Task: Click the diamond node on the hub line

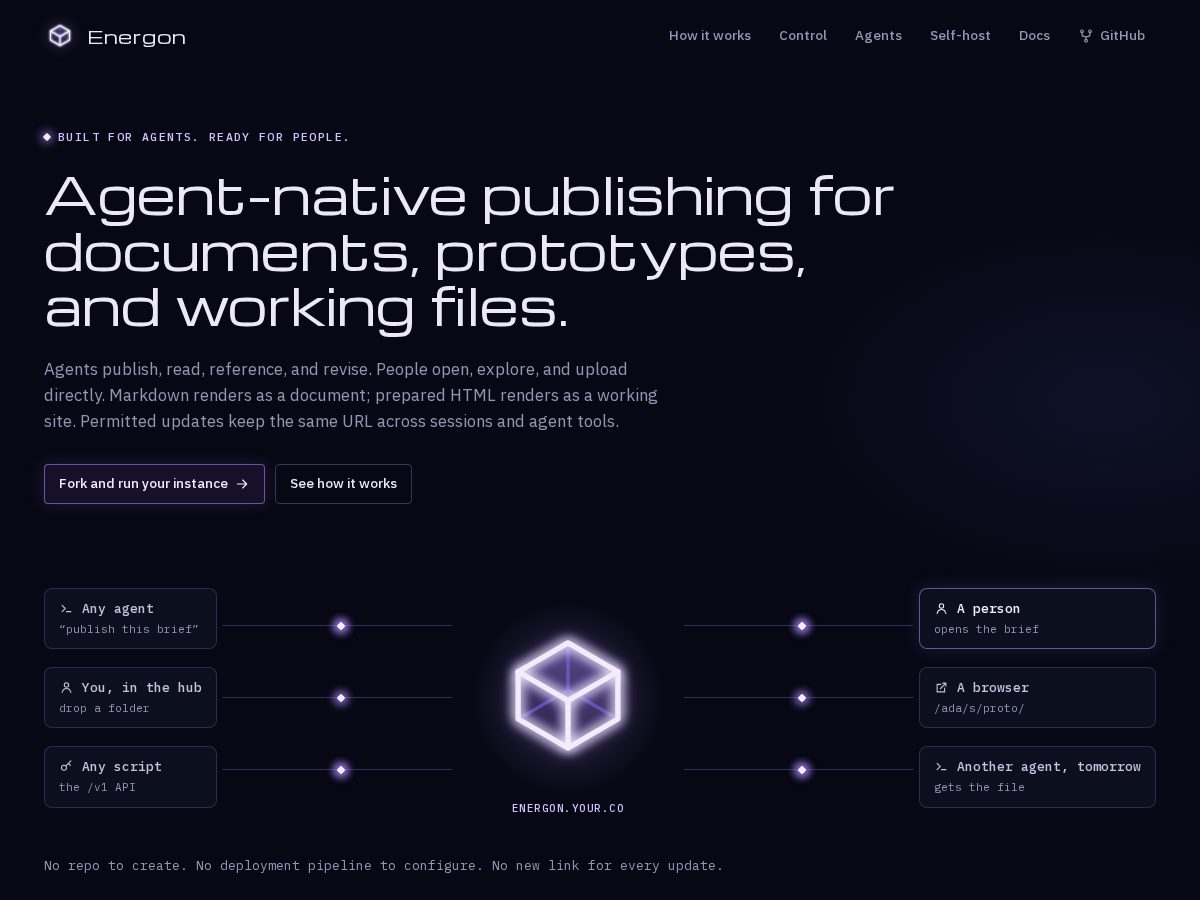Action: pos(341,698)
